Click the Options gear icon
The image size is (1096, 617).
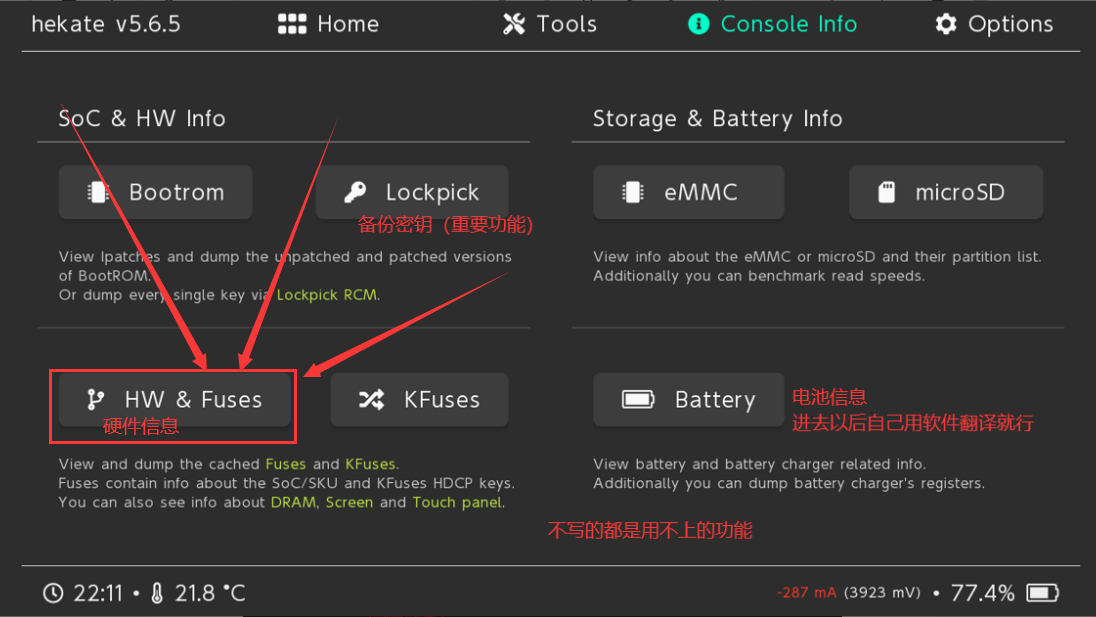(946, 24)
